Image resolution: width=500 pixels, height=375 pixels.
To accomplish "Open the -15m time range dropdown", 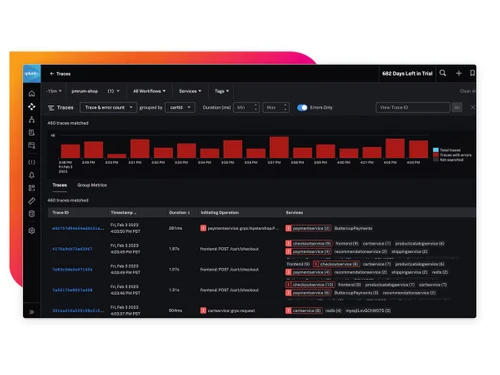I will pos(54,91).
